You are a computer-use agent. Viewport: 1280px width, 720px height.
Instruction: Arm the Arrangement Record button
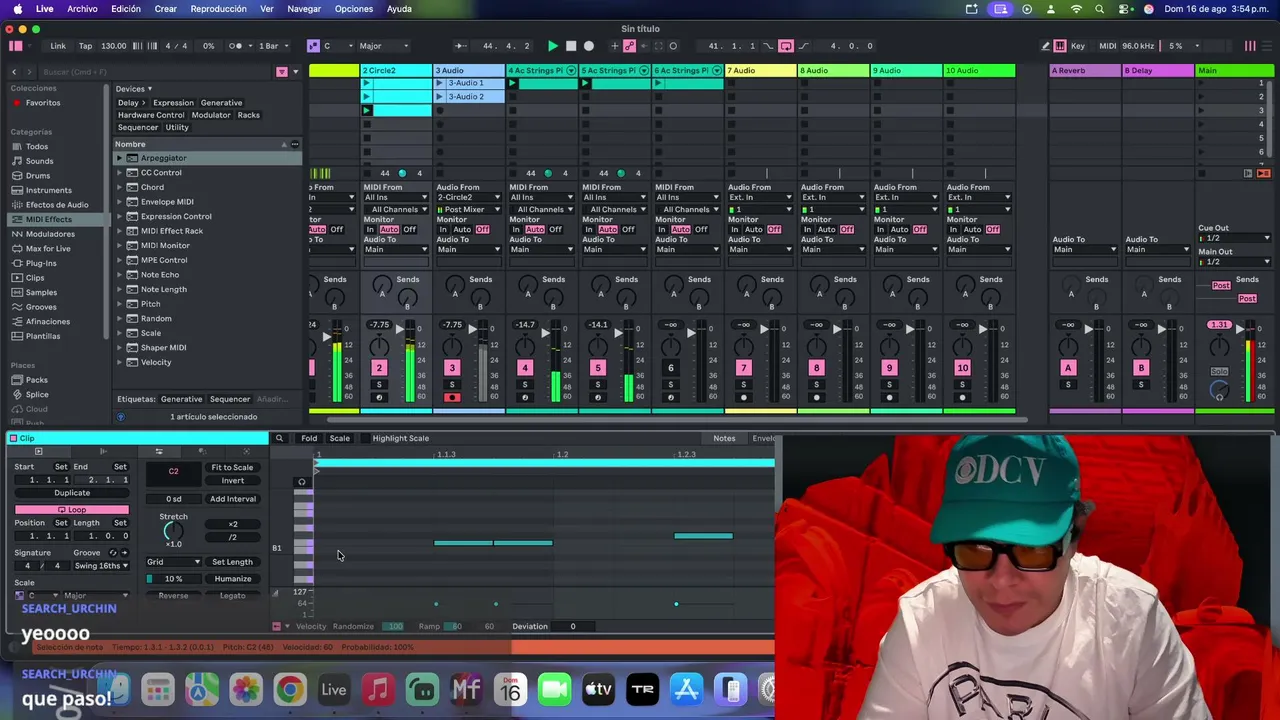(x=589, y=46)
